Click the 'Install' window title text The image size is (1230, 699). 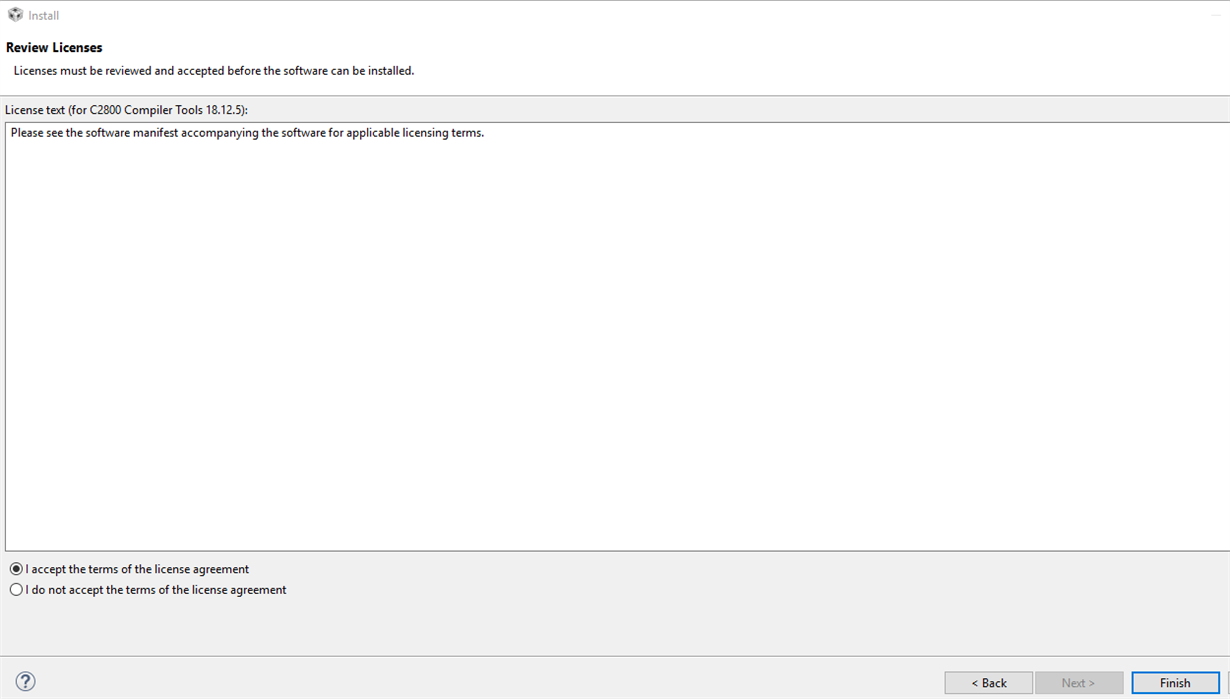[44, 15]
